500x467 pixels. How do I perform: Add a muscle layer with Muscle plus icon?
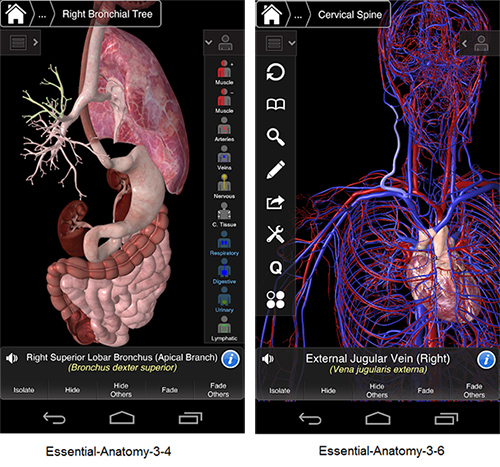pos(224,72)
